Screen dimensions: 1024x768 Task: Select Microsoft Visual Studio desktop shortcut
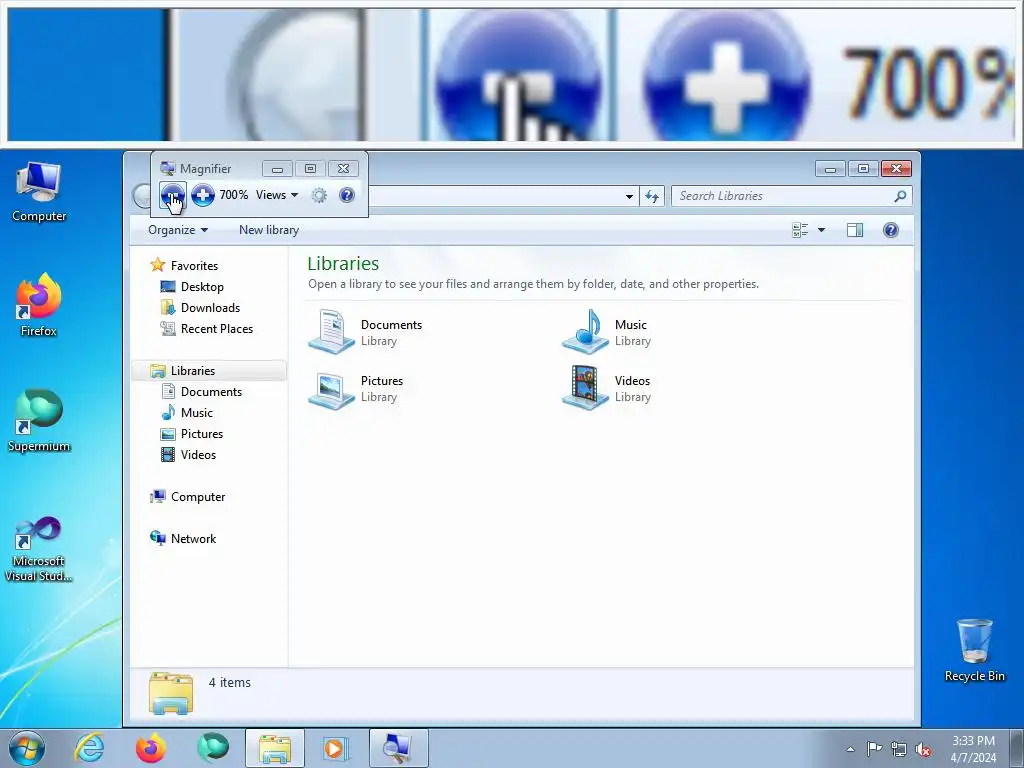tap(39, 549)
